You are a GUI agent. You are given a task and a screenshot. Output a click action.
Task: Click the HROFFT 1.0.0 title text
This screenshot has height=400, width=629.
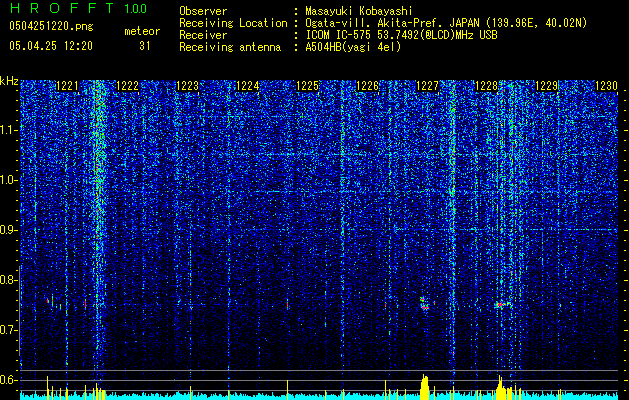tap(78, 8)
